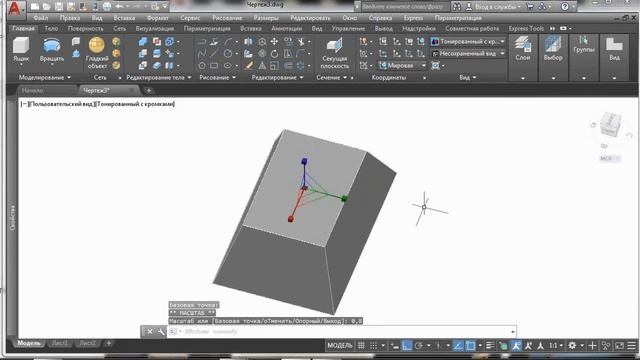Toggle polar tracking in status bar

point(419,346)
